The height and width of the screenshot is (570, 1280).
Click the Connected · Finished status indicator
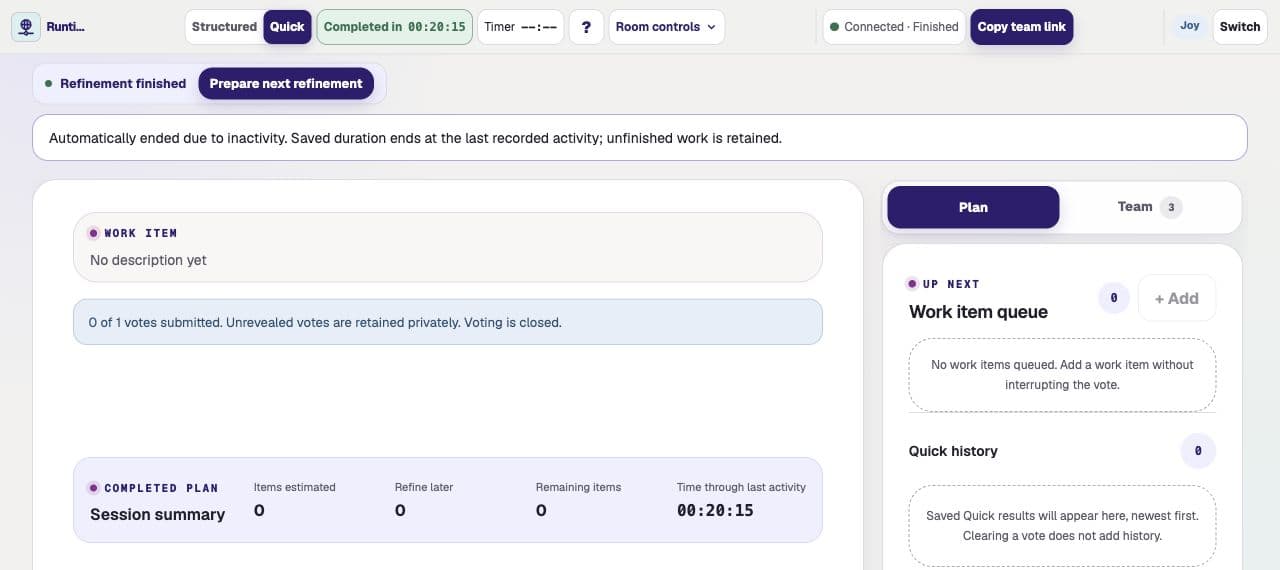[x=894, y=27]
